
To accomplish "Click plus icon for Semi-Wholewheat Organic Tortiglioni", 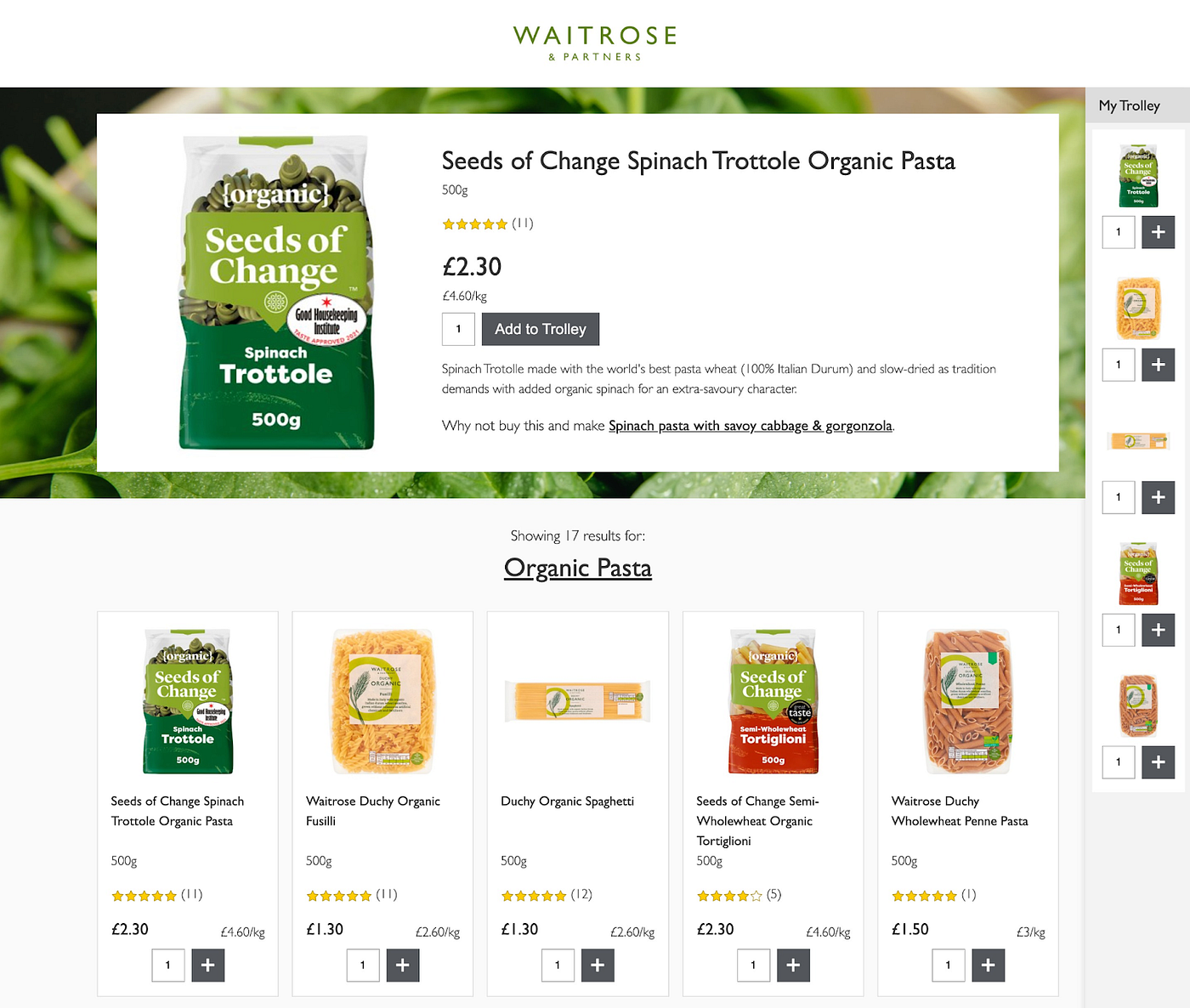I will pos(793,965).
